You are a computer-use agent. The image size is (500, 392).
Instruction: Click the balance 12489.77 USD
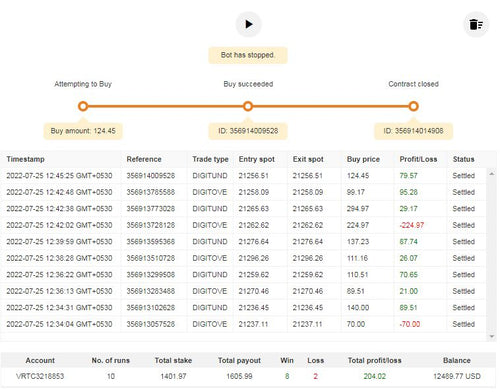click(457, 376)
